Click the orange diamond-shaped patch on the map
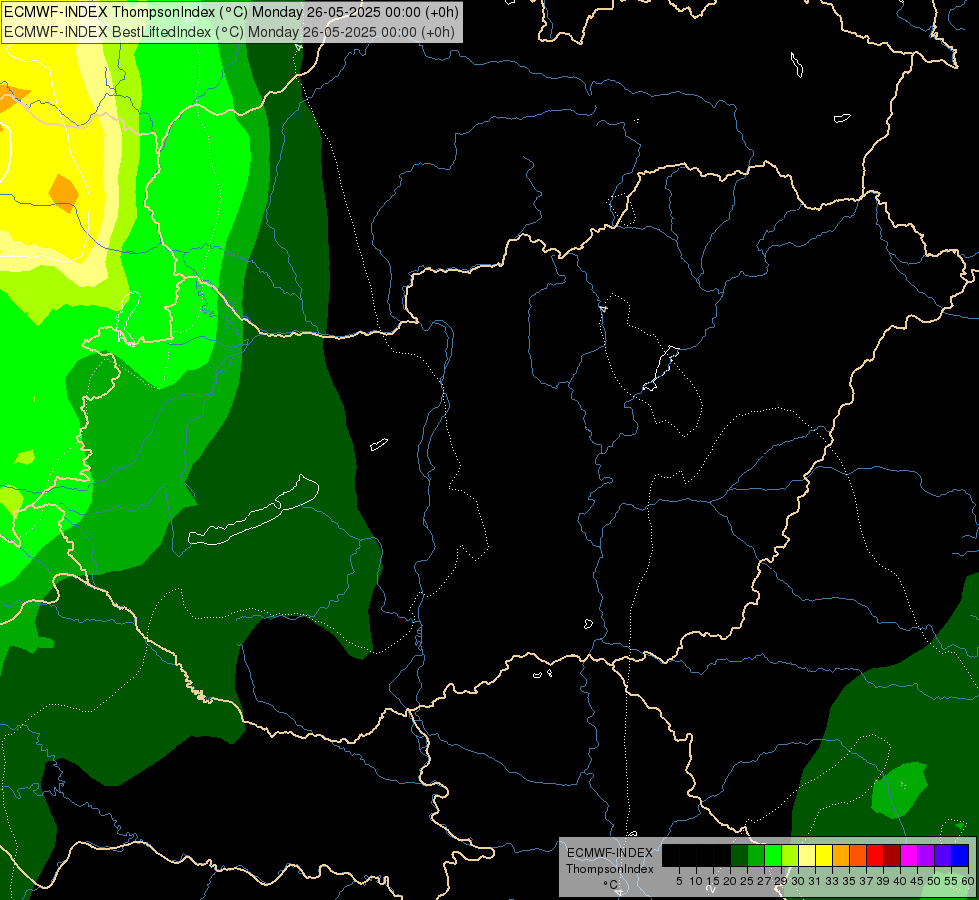979x900 pixels. point(63,194)
